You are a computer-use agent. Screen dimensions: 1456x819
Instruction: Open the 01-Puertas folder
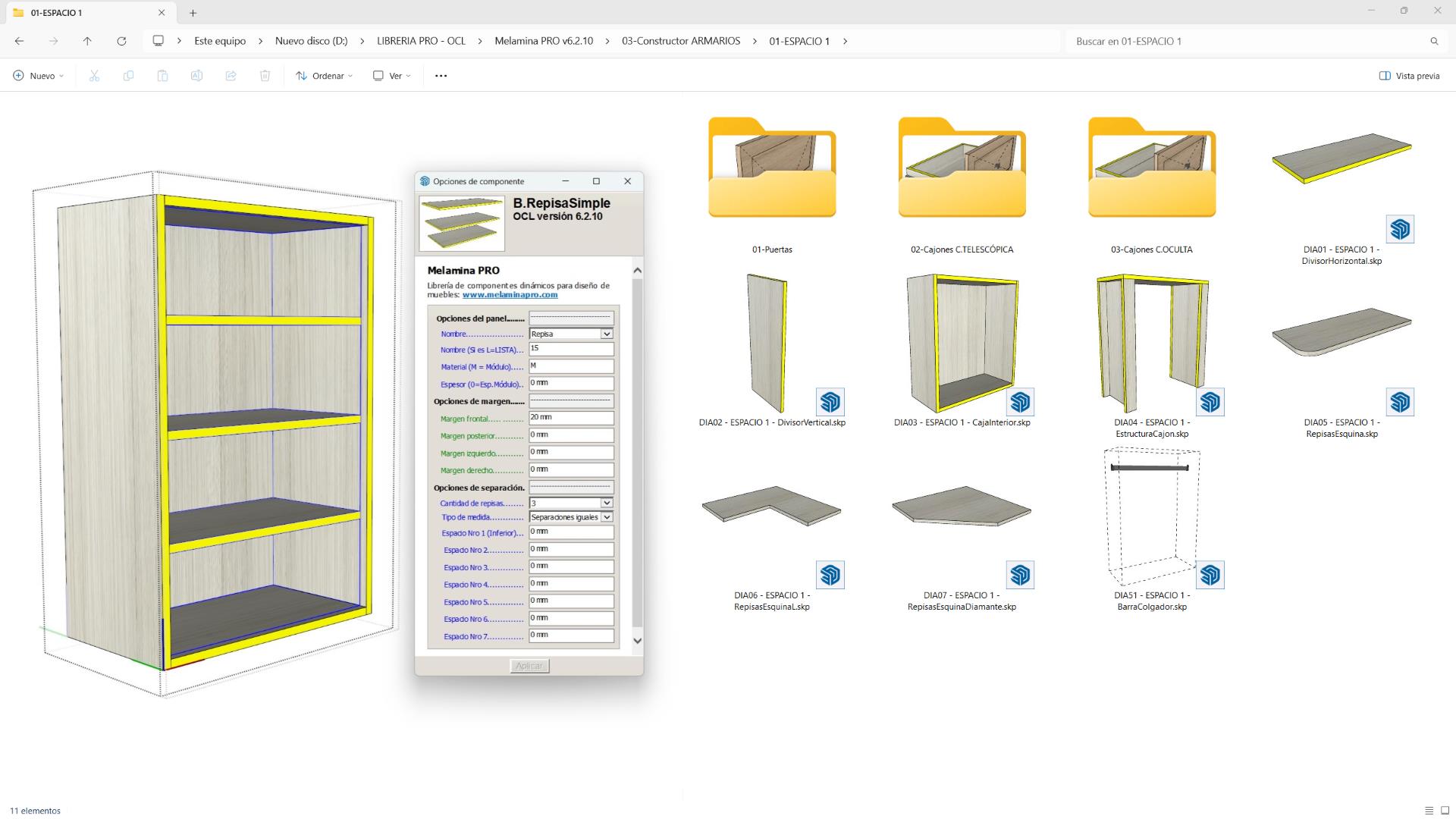pyautogui.click(x=772, y=186)
